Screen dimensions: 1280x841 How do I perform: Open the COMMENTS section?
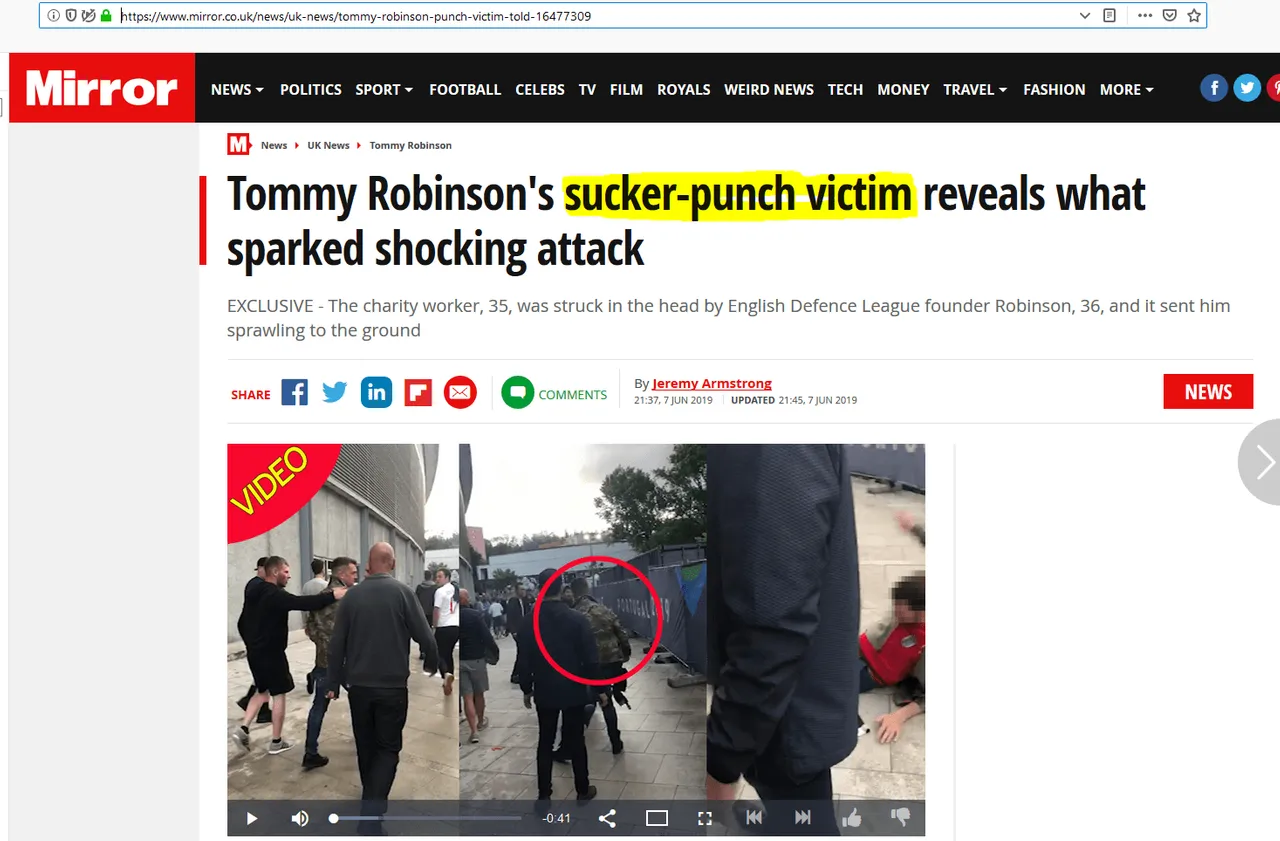point(555,394)
